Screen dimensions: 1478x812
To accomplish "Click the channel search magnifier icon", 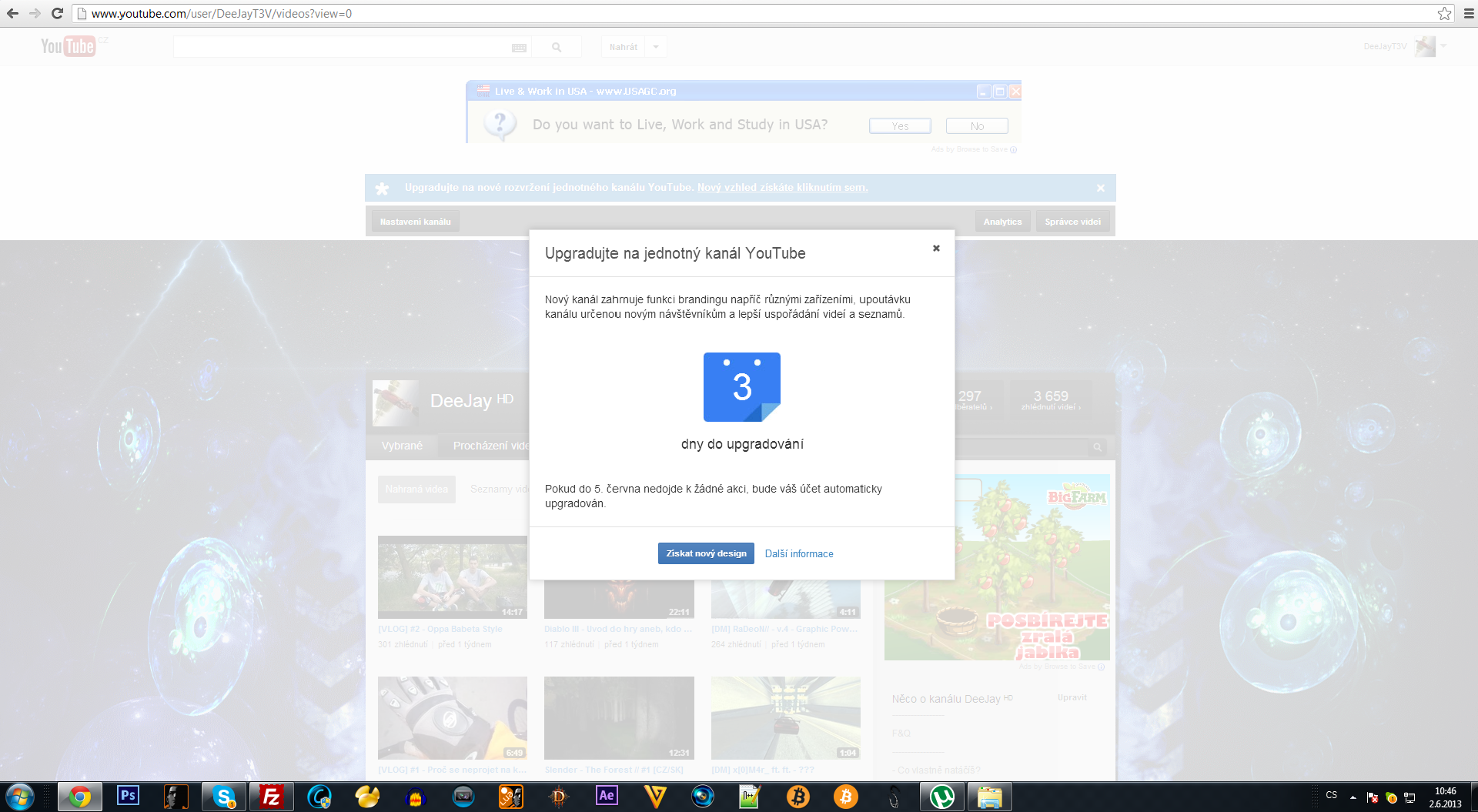I will (x=1098, y=447).
